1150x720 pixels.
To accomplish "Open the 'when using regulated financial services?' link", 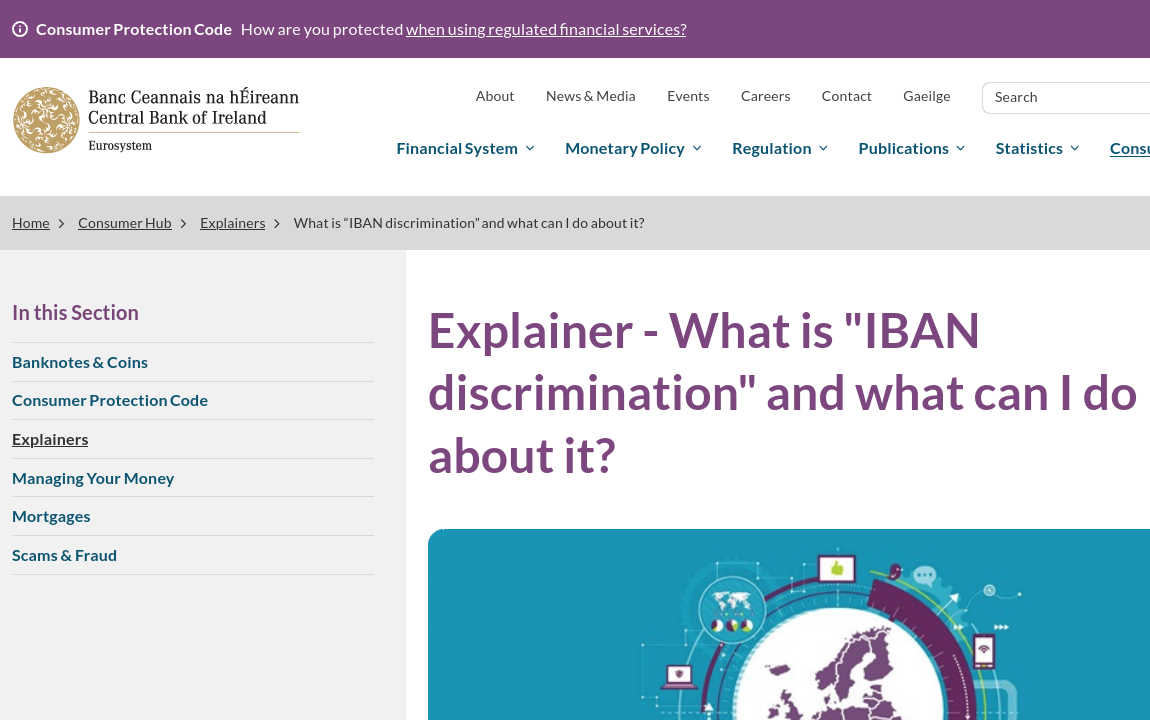I will point(546,29).
